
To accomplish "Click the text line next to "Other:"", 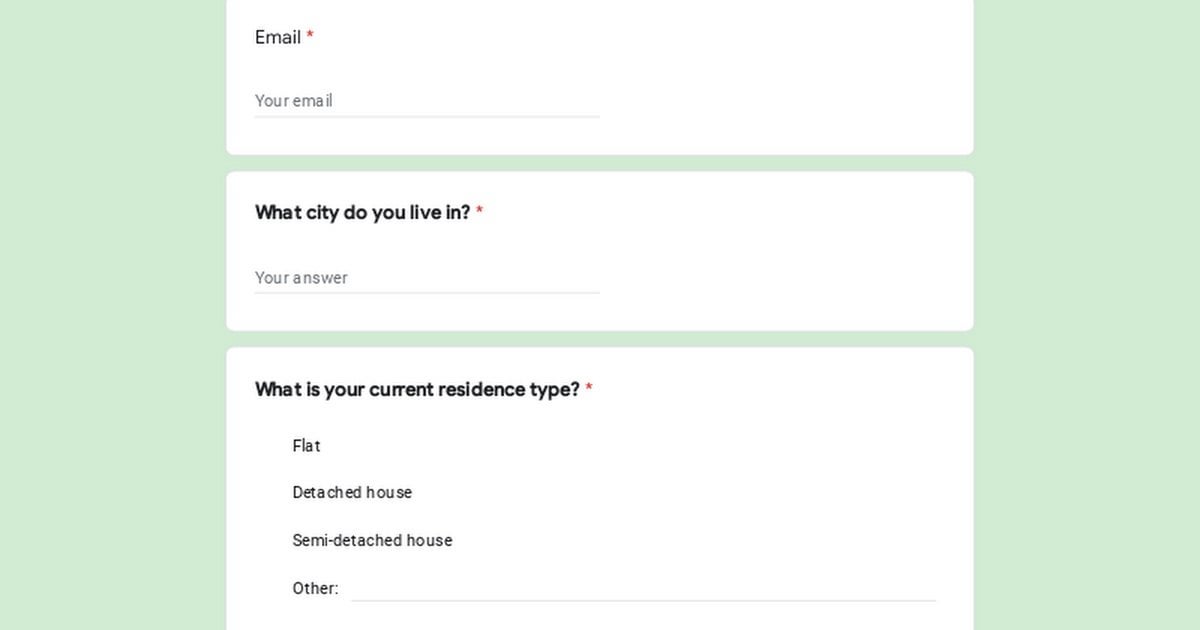I will point(644,589).
